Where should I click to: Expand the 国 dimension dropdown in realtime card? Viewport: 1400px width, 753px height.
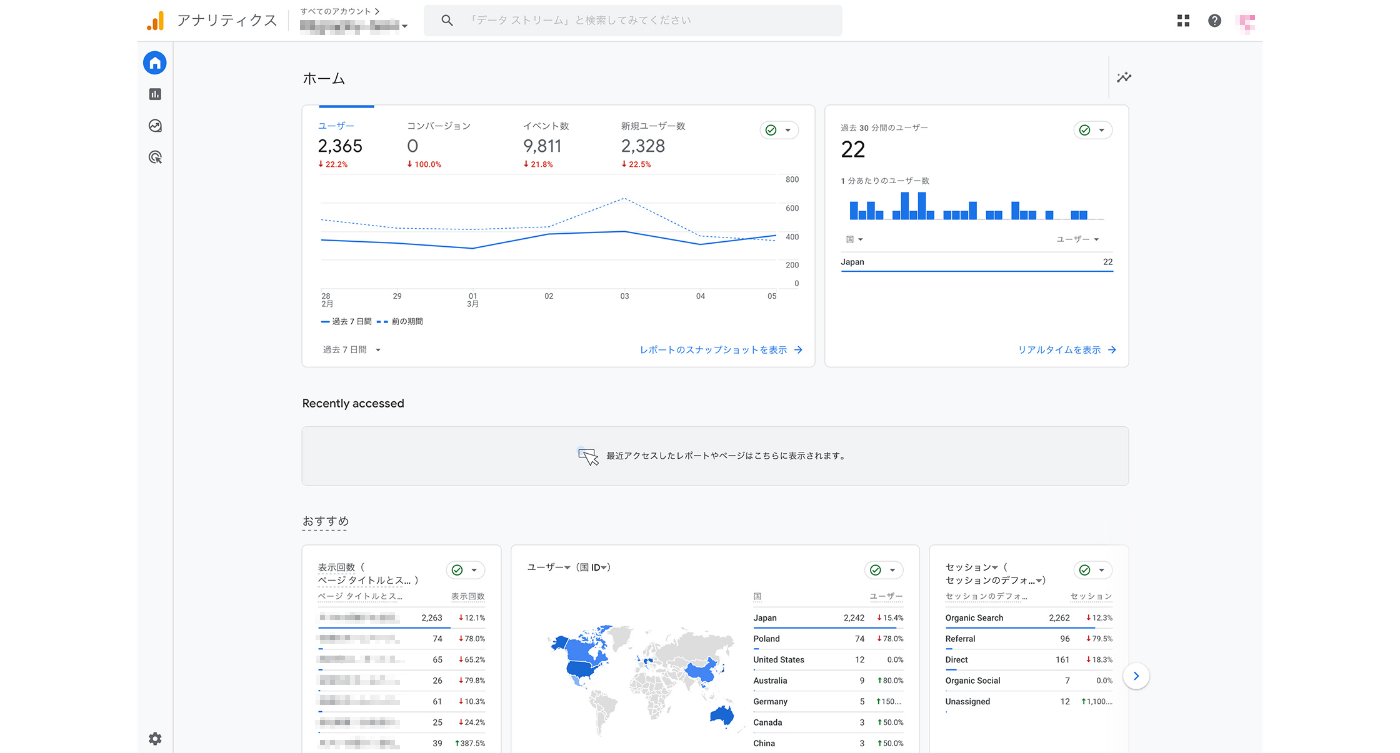coord(854,240)
